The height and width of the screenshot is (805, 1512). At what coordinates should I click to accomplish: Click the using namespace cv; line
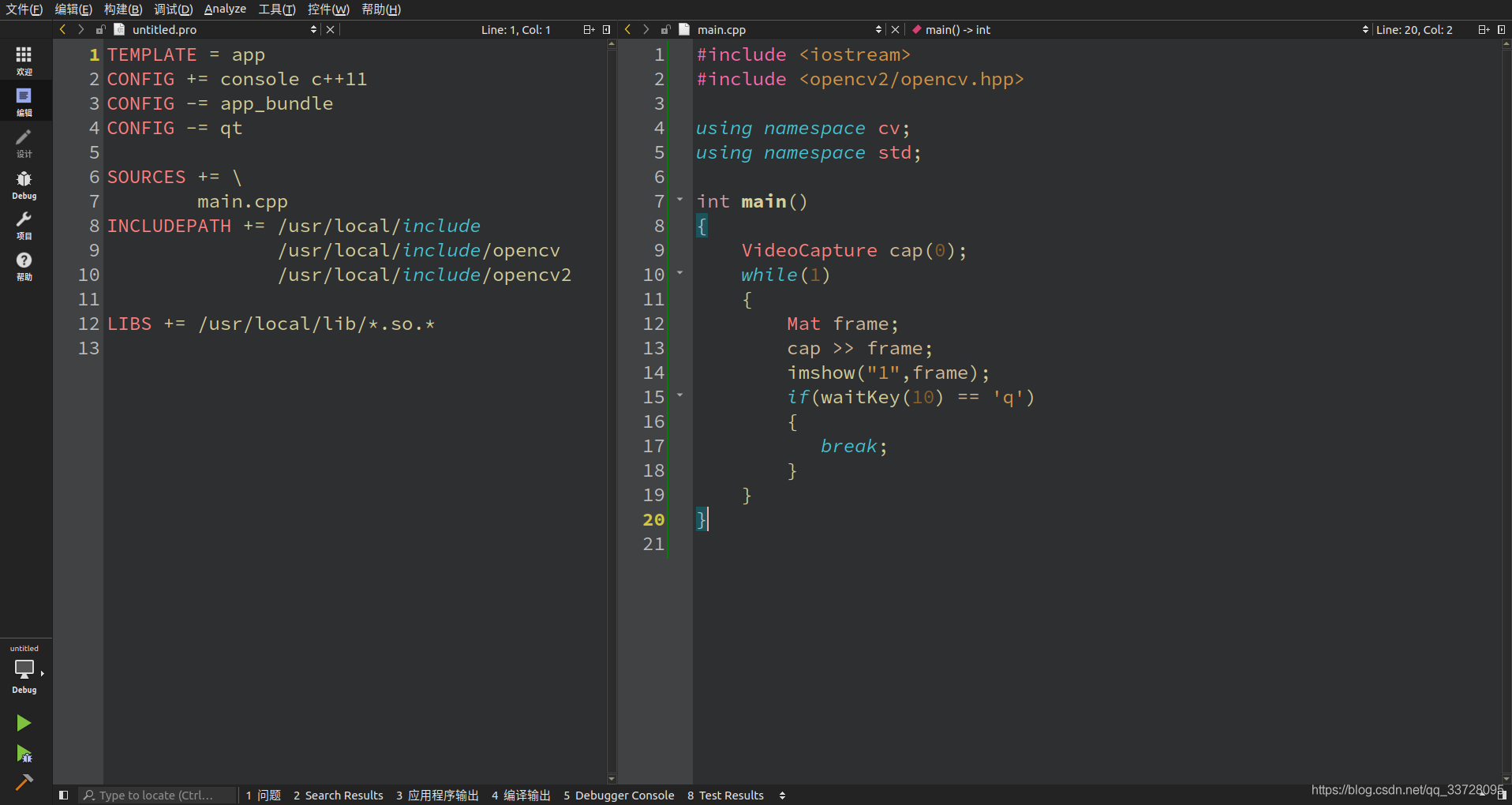[803, 128]
